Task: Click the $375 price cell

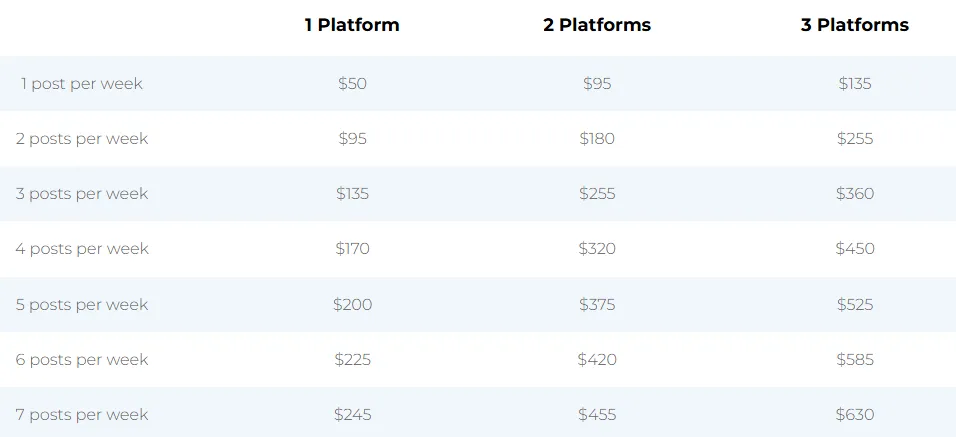Action: [x=597, y=304]
